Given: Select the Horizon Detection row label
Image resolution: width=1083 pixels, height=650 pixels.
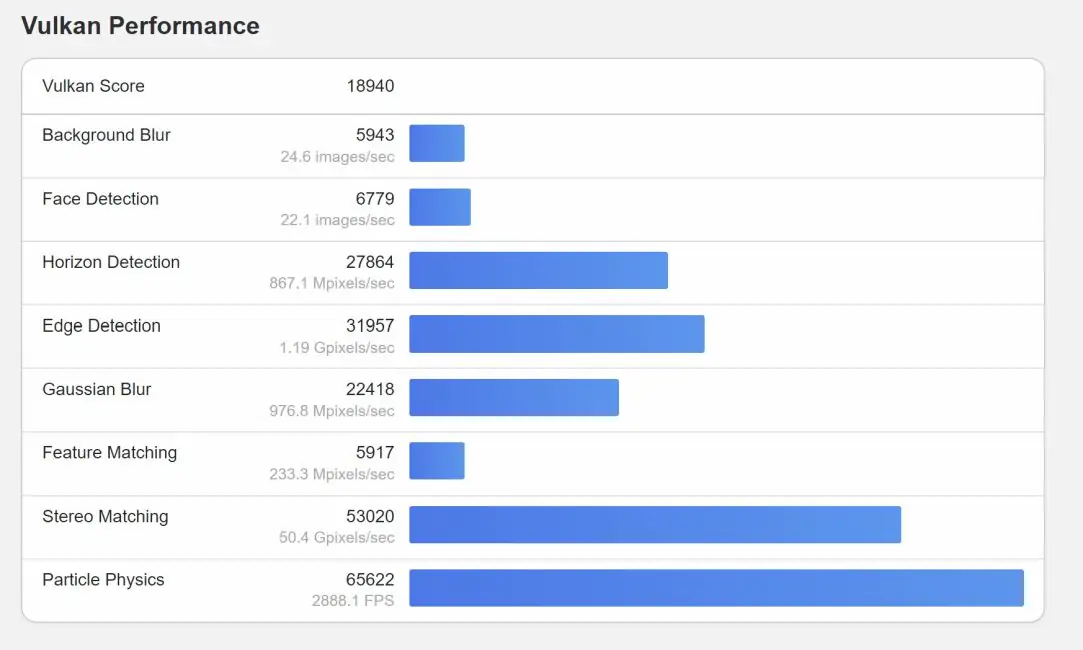Looking at the screenshot, I should click(x=111, y=262).
